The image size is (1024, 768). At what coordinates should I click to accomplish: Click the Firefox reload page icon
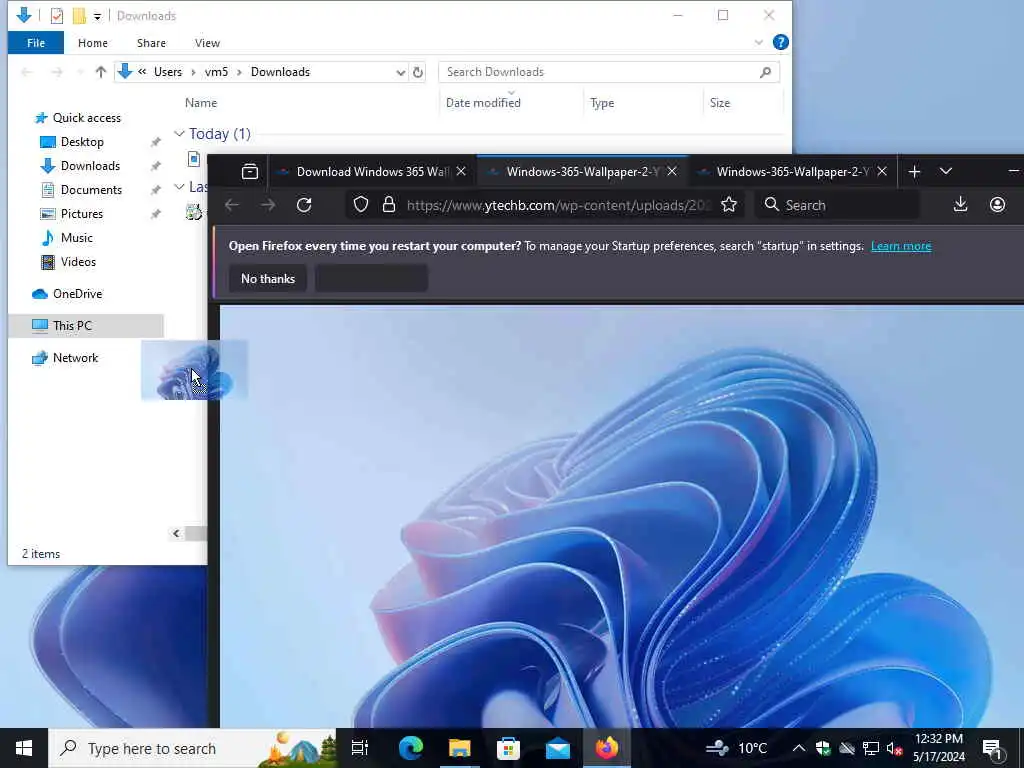(304, 205)
